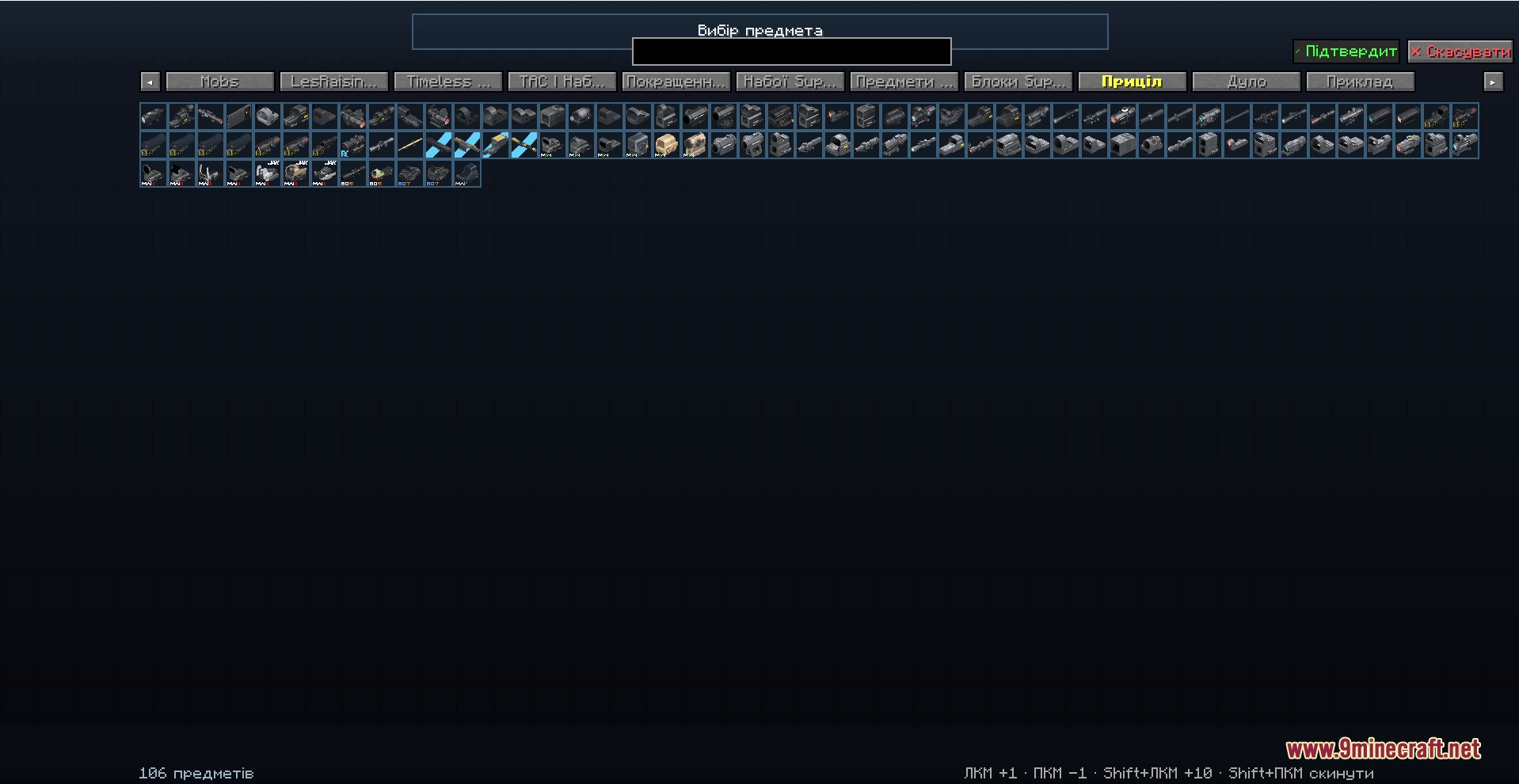Image resolution: width=1519 pixels, height=784 pixels.
Task: Pick the cyan-striped icon with gold box sight
Action: [496, 145]
